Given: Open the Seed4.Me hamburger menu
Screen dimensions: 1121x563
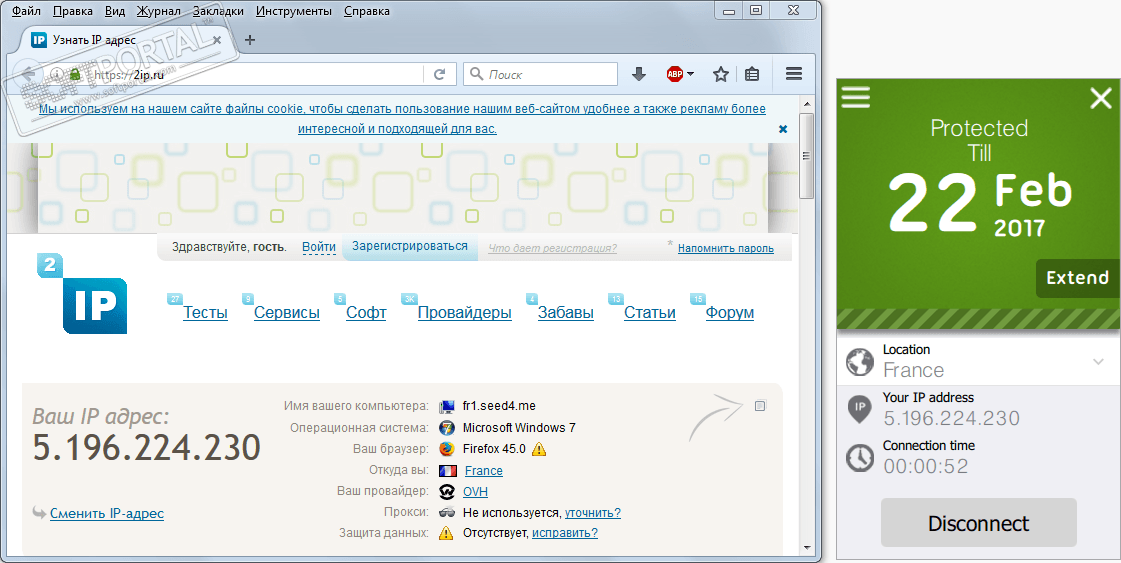Looking at the screenshot, I should tap(856, 97).
